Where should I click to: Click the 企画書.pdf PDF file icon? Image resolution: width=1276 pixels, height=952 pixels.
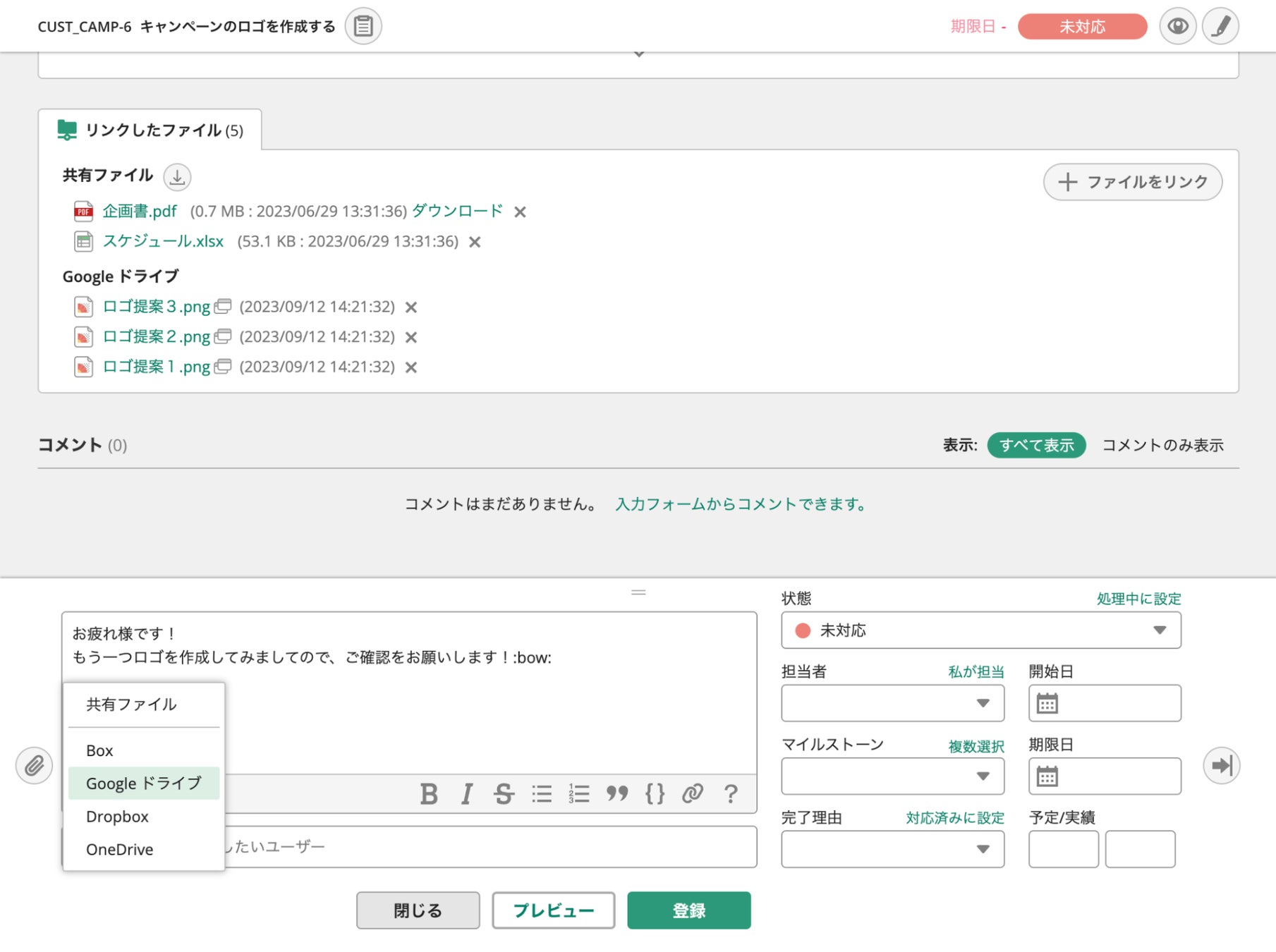coord(84,212)
